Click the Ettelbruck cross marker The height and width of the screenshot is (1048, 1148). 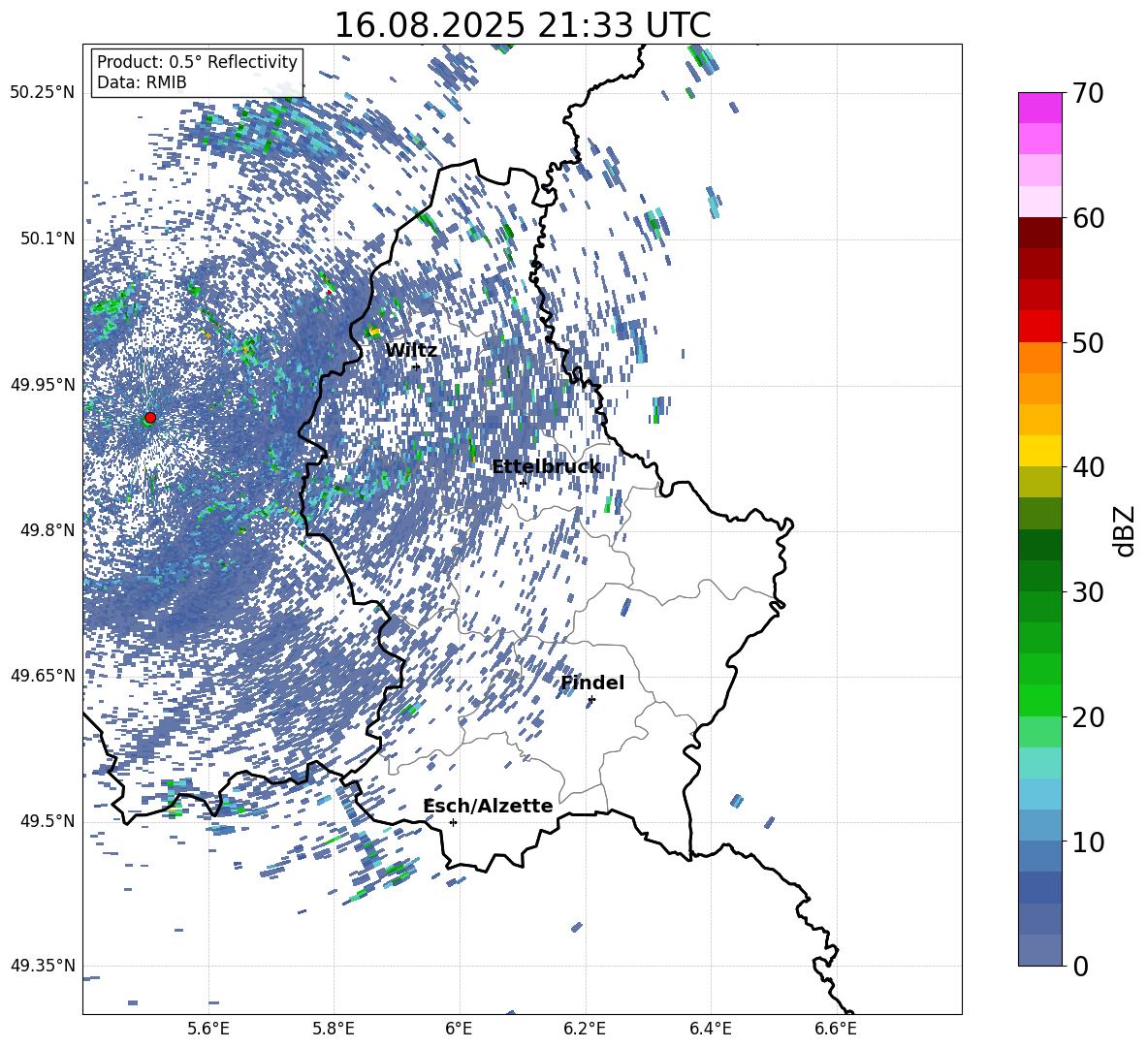[x=523, y=483]
